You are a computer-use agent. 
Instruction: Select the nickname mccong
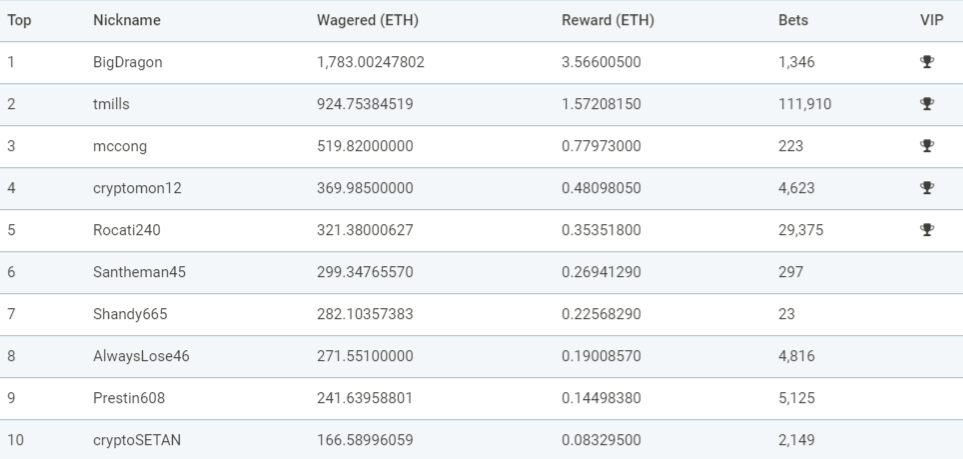[120, 146]
